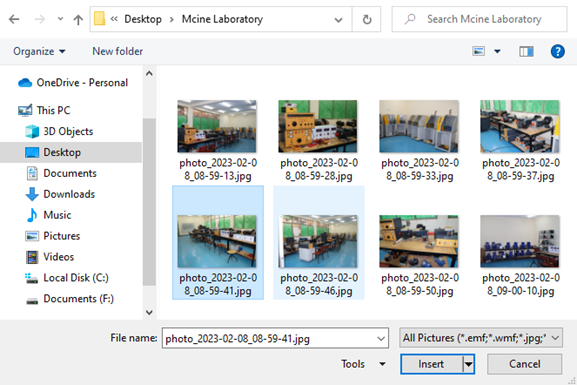Select thumbnail photo_2023-02-08_08-59-46.jpg

(318, 243)
